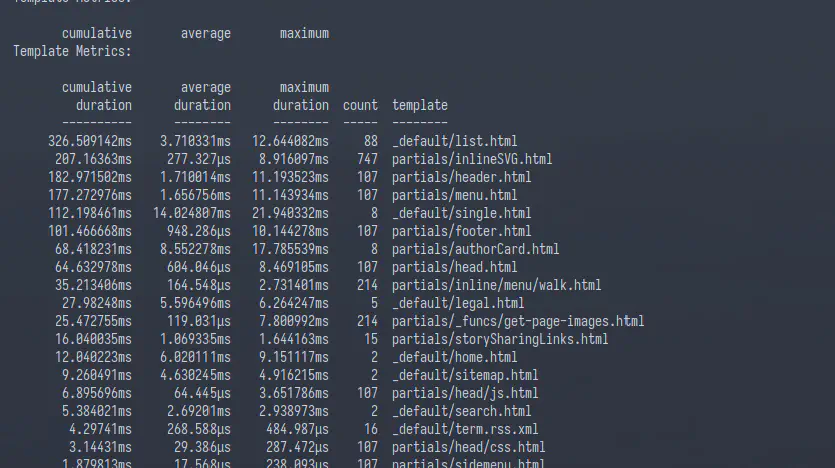Click partials/storySharingLinks.html entry
835x468 pixels.
pyautogui.click(x=500, y=339)
